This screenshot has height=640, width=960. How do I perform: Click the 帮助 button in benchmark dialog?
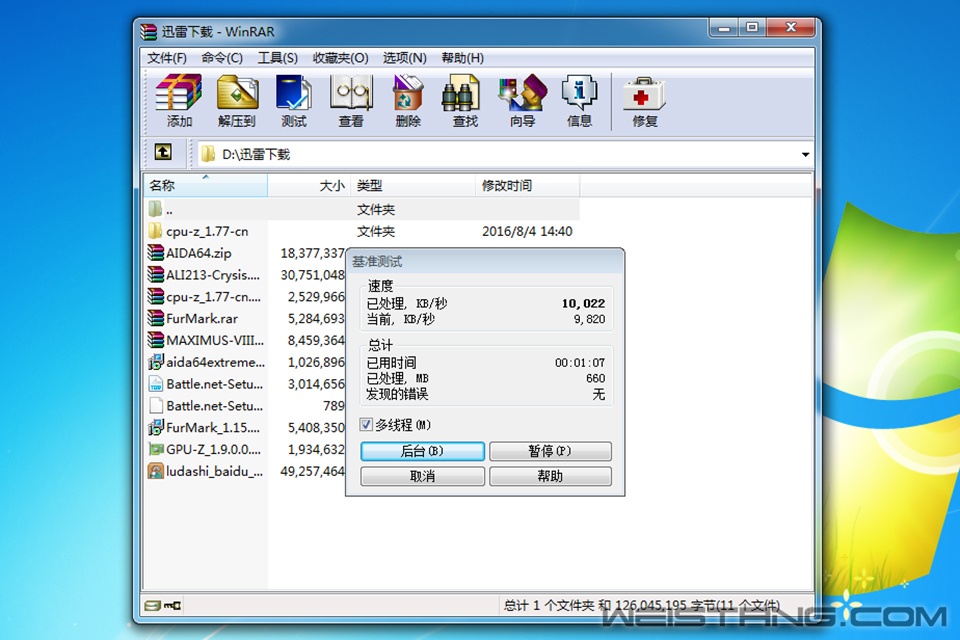click(550, 476)
